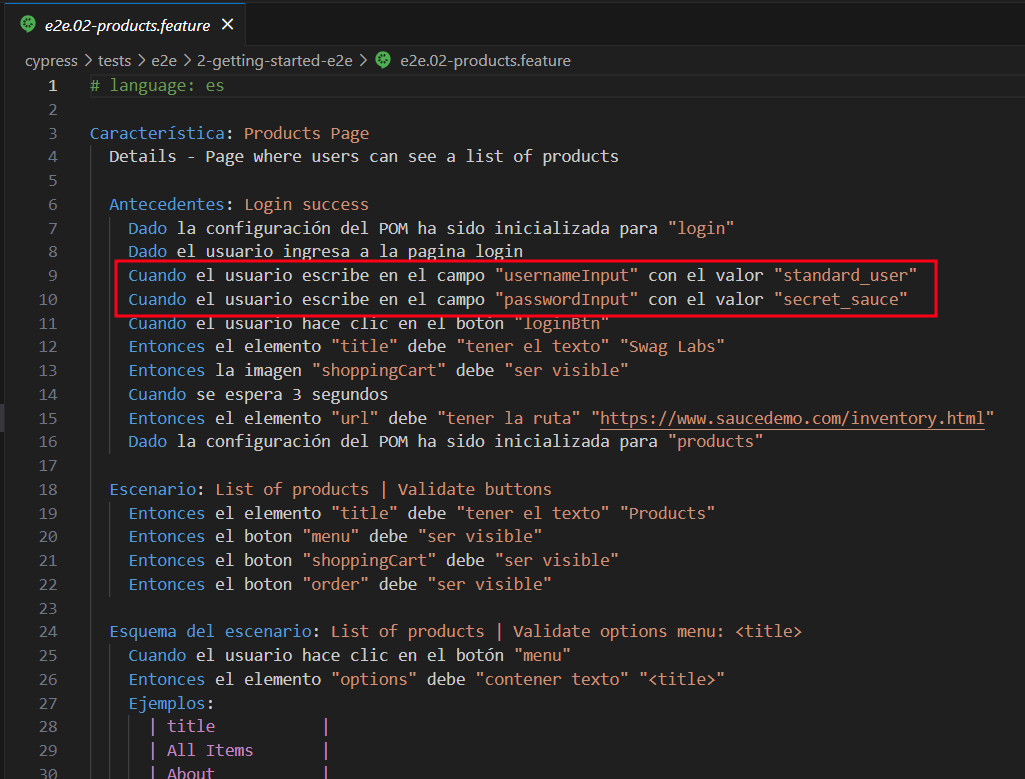Click the "All Items" table cell

coord(210,751)
